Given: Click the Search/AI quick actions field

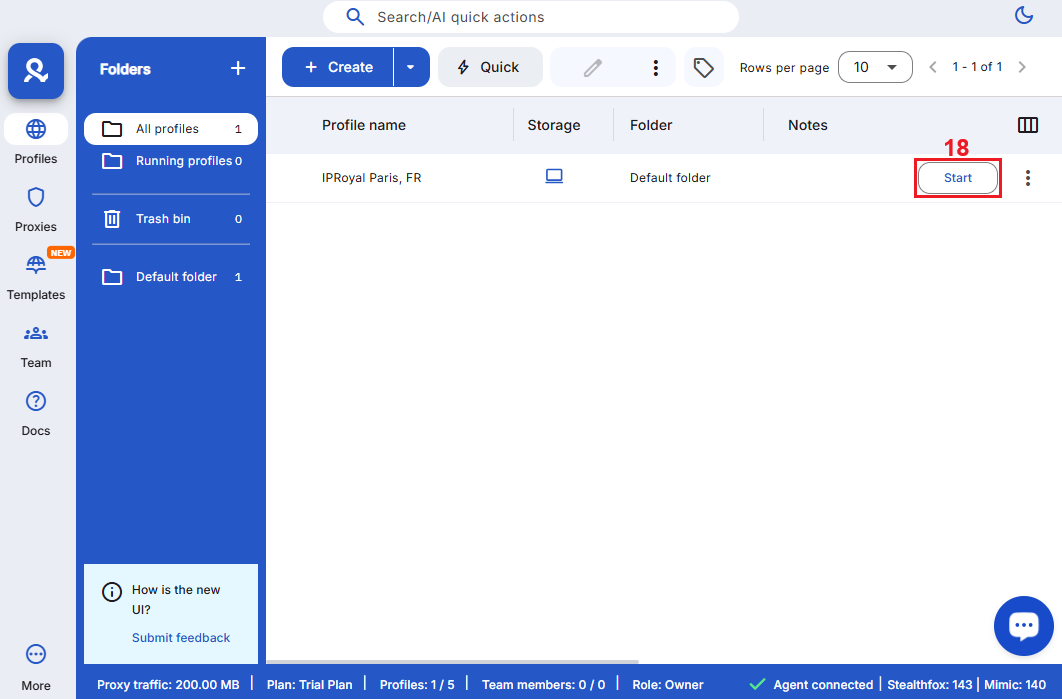Looking at the screenshot, I should click(x=530, y=17).
